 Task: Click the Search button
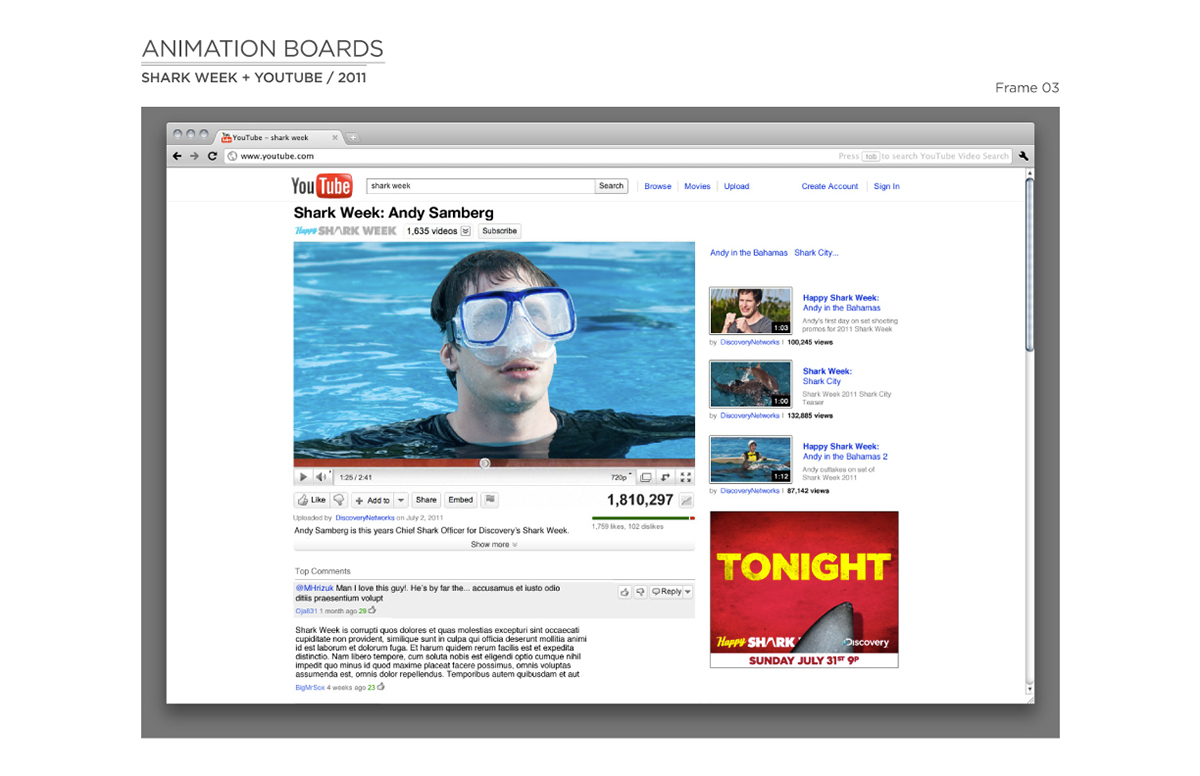click(611, 186)
